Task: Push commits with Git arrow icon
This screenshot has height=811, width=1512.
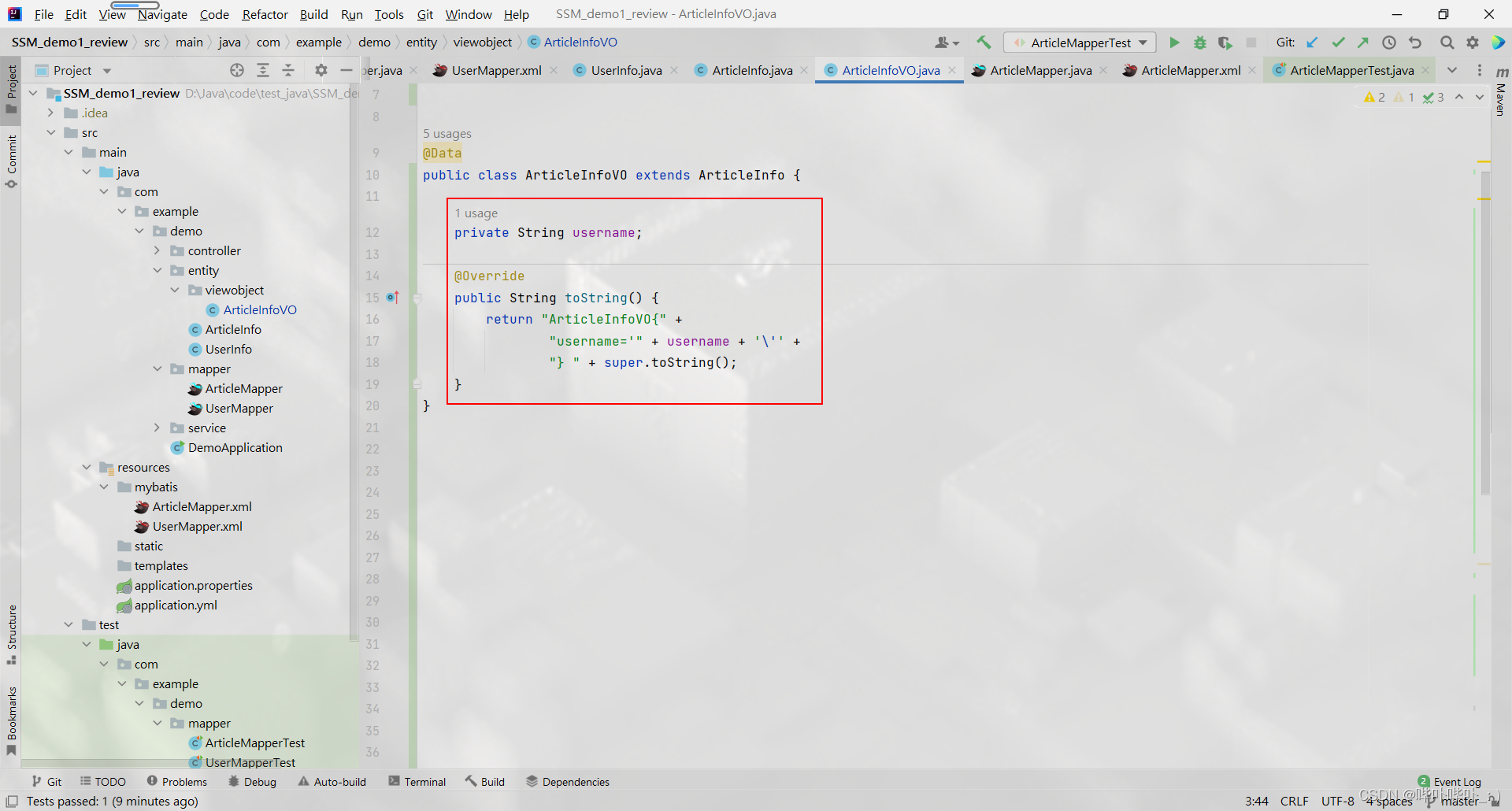Action: tap(1363, 43)
